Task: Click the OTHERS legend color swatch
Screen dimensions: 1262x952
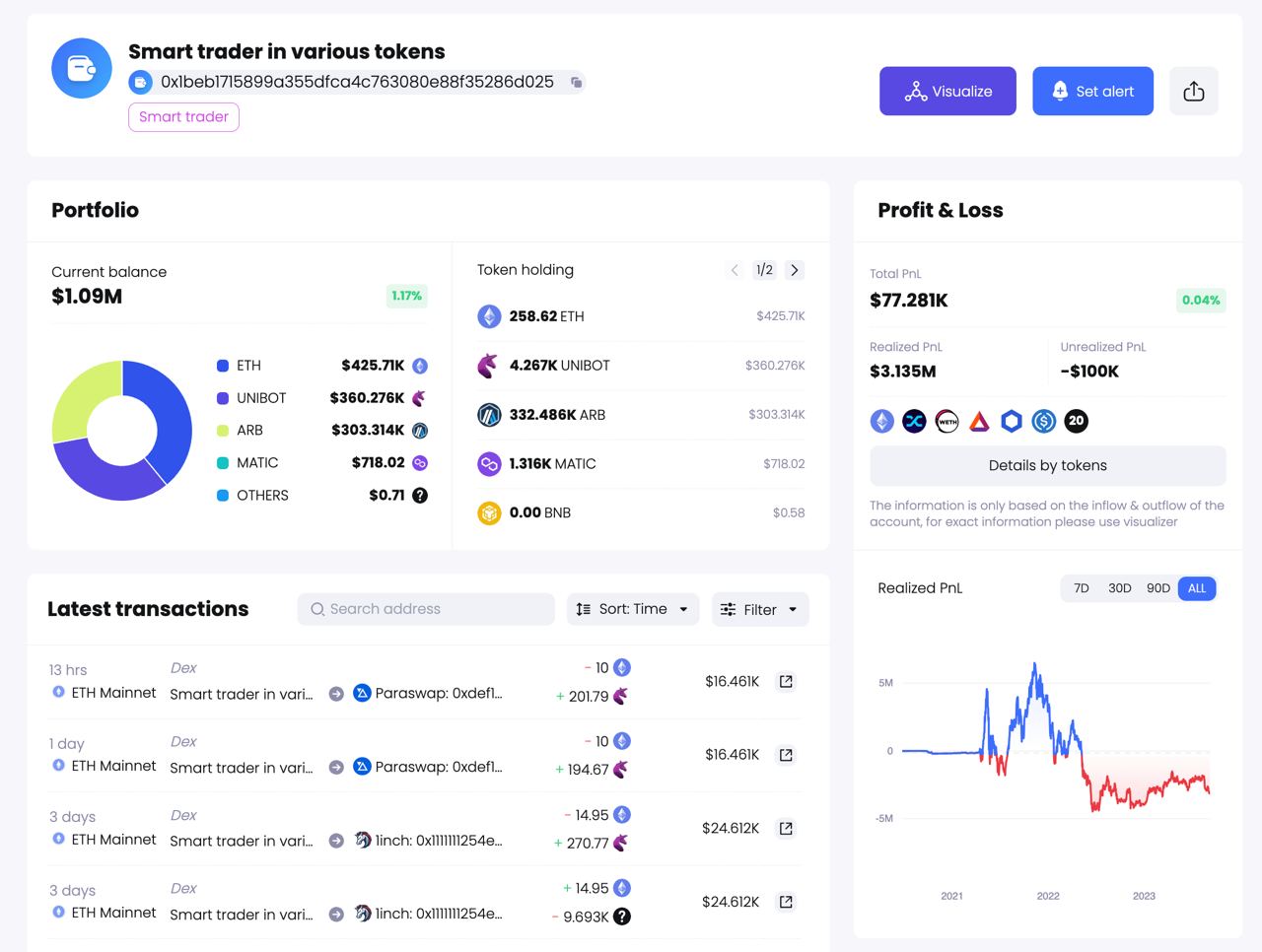Action: (223, 496)
